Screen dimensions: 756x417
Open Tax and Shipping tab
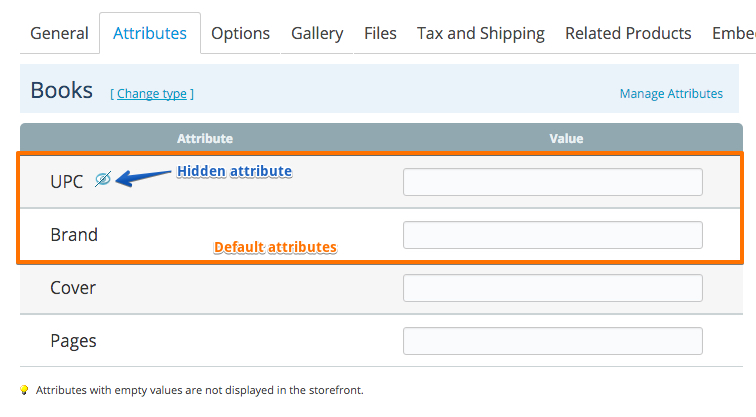pyautogui.click(x=481, y=33)
